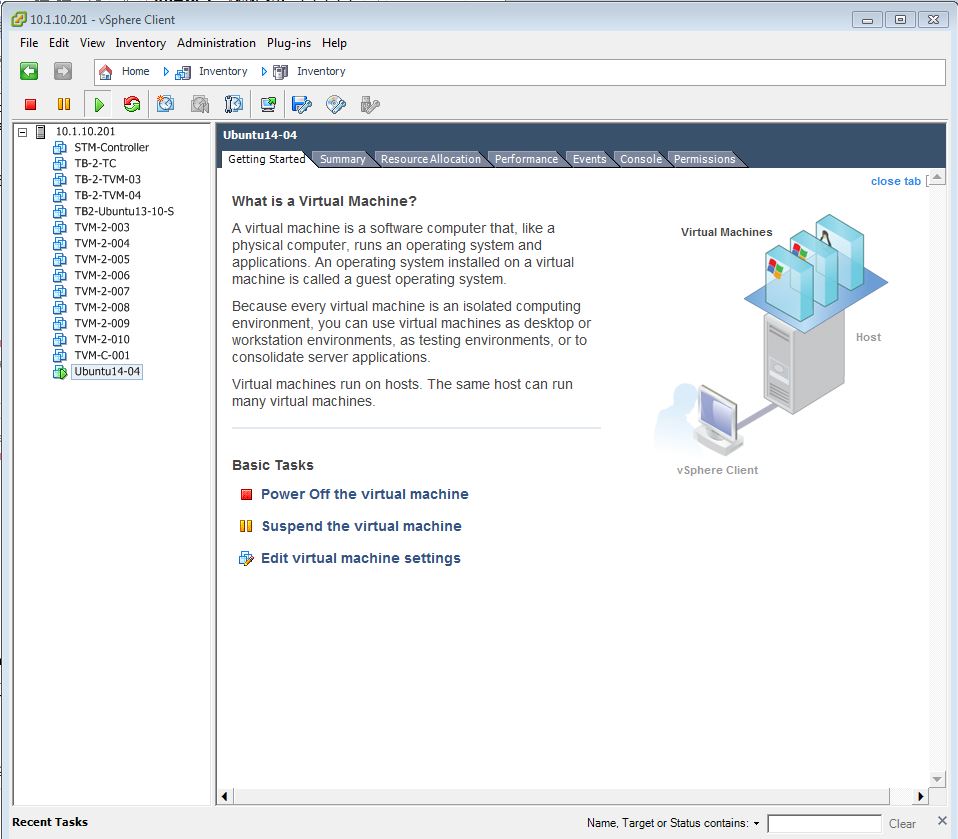The width and height of the screenshot is (958, 839).
Task: Switch to the Performance tab
Action: point(526,159)
